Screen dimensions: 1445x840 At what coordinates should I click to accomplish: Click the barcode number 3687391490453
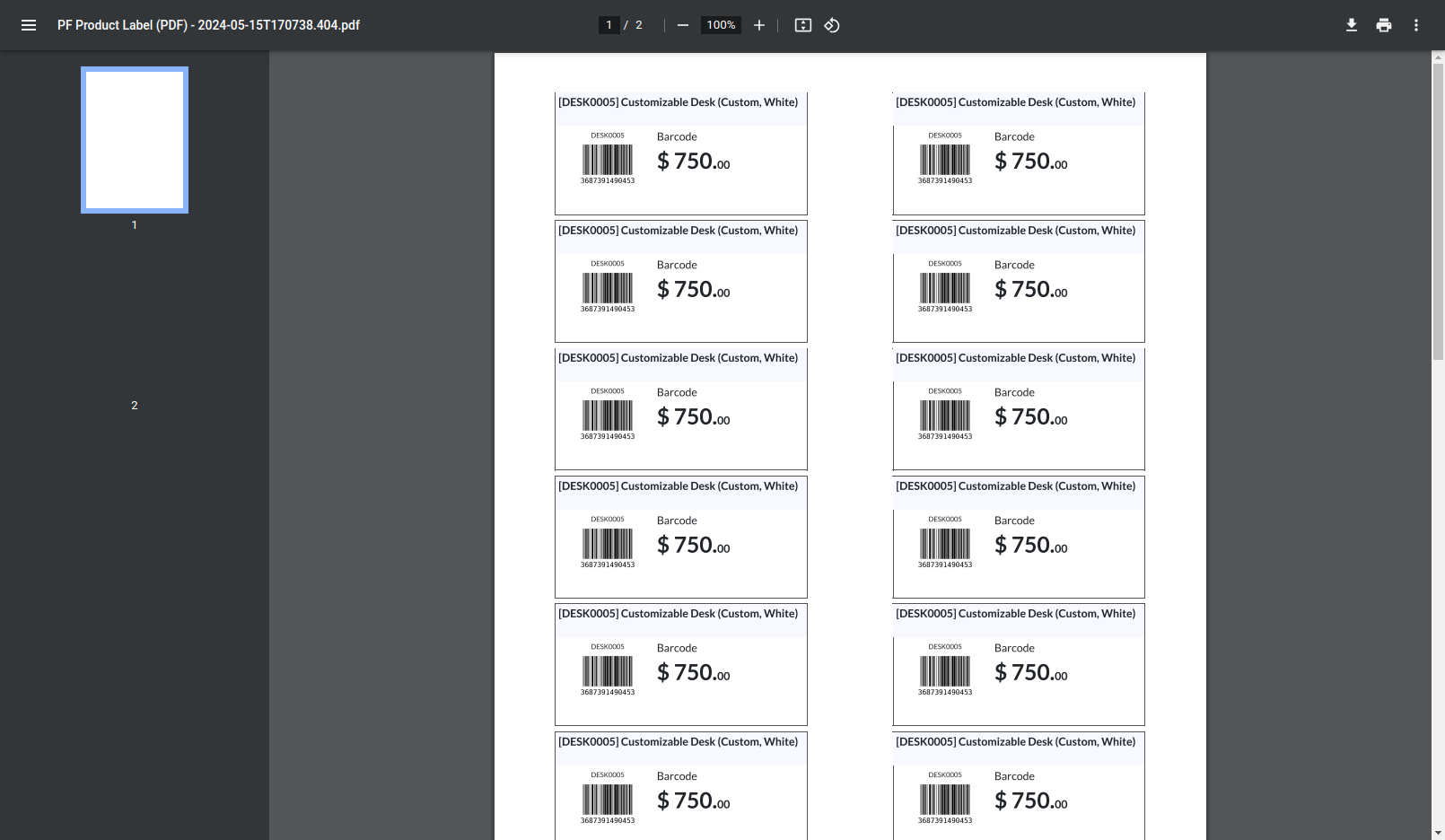click(x=607, y=179)
